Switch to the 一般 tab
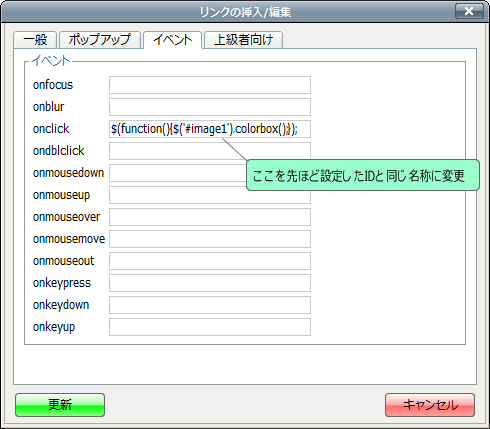 pos(35,40)
